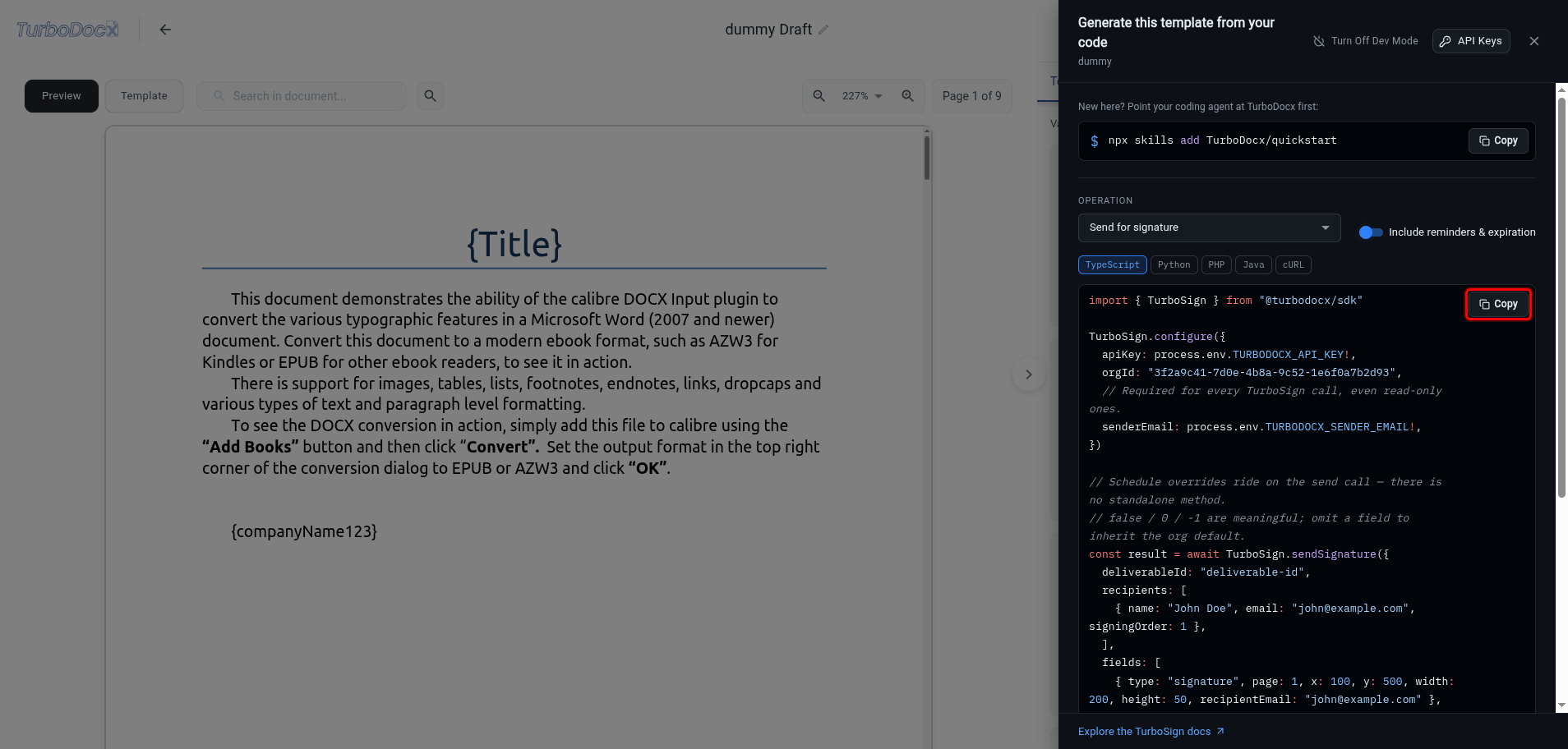Click the Search in document field
This screenshot has width=1568, height=749.
coord(302,96)
